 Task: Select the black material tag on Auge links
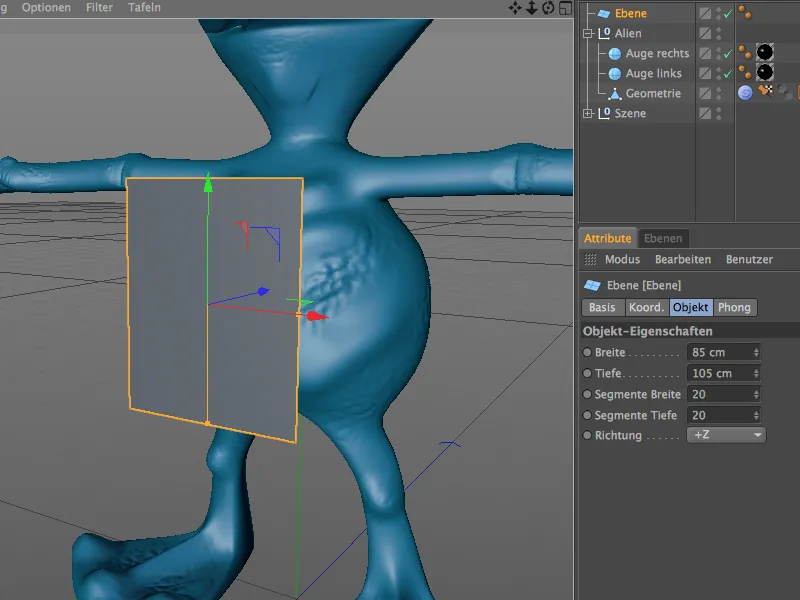(x=764, y=72)
